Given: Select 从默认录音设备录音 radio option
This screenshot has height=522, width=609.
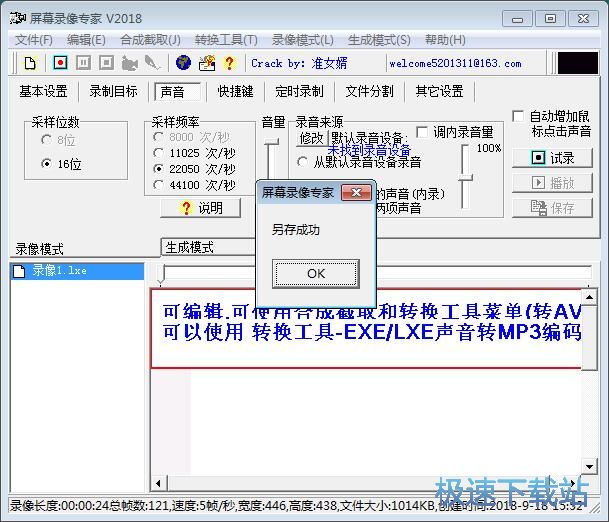Looking at the screenshot, I should tap(302, 161).
